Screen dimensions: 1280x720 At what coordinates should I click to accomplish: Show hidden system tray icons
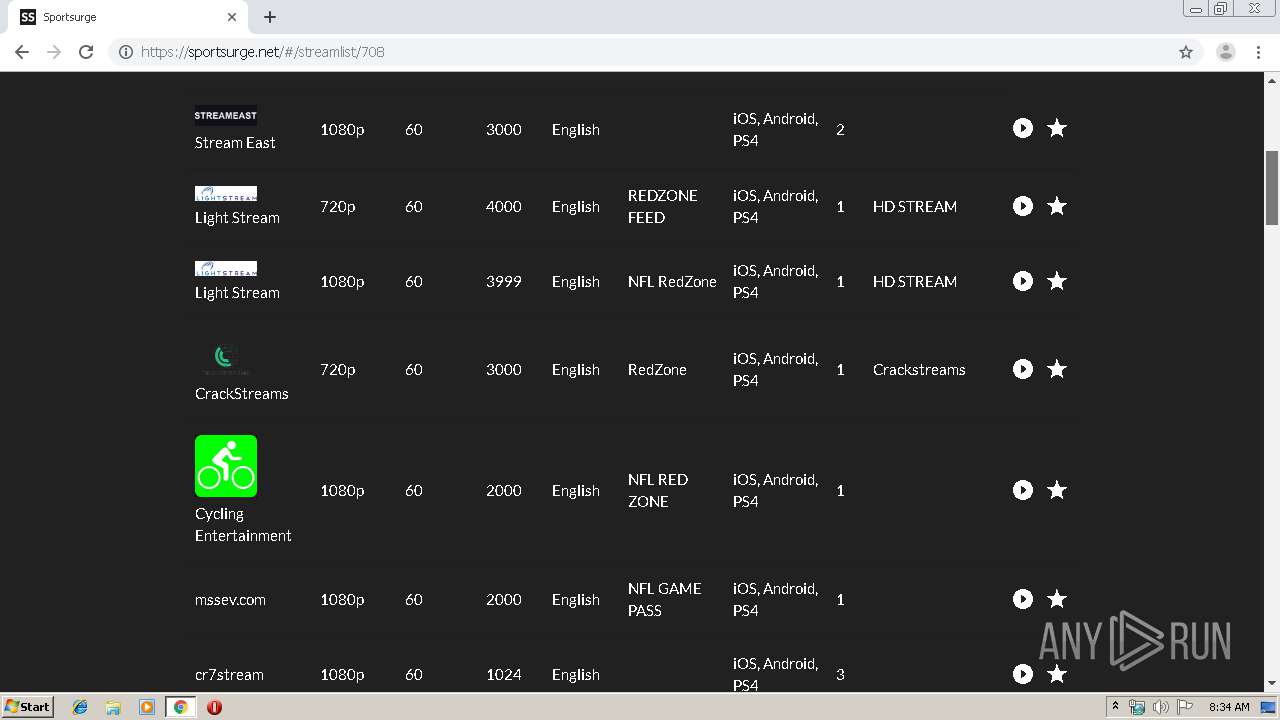coord(1116,706)
